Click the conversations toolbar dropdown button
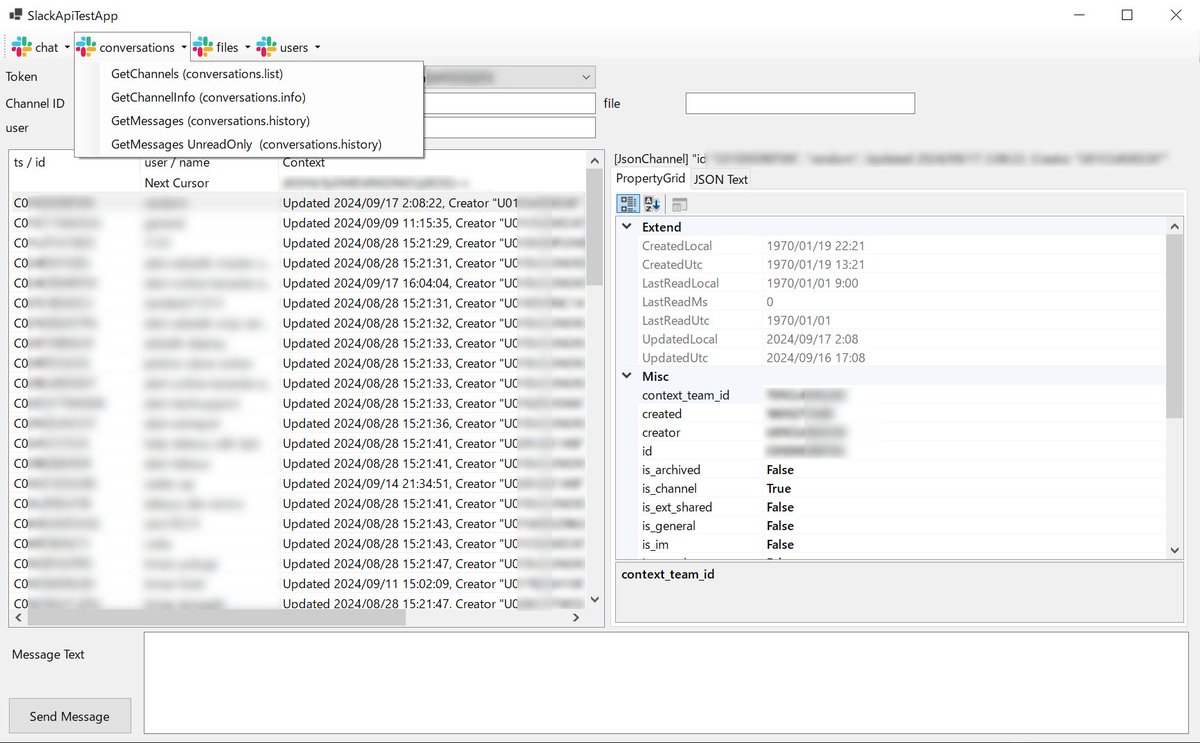The height and width of the screenshot is (743, 1200). click(x=132, y=47)
